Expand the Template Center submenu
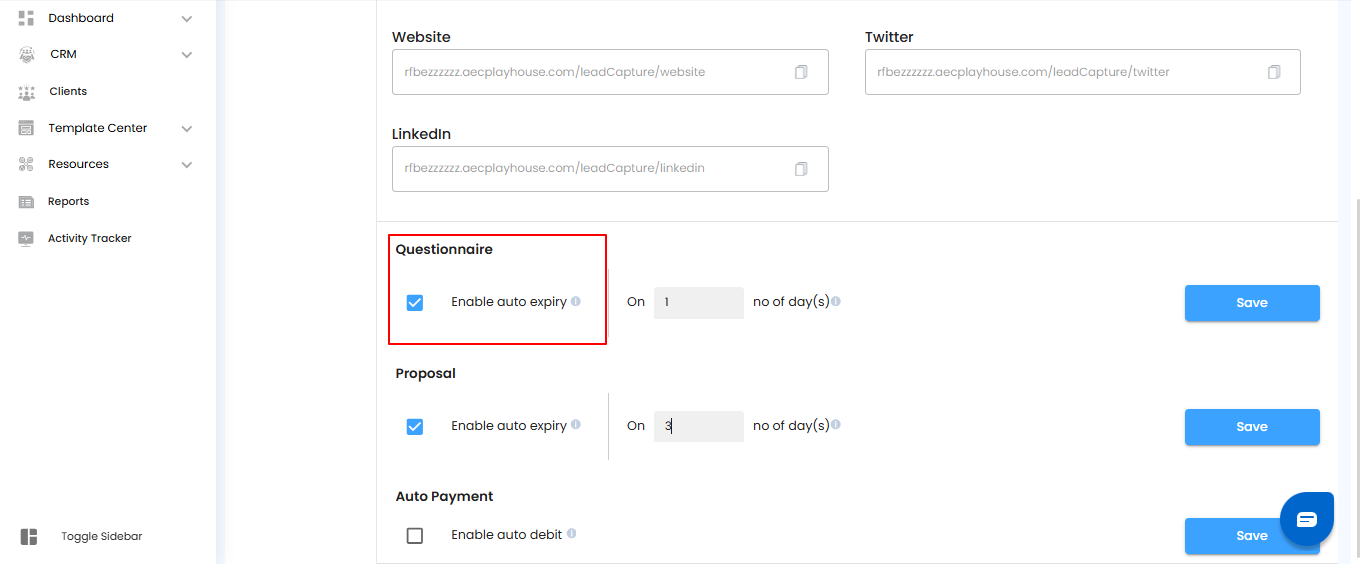This screenshot has width=1364, height=564. [x=187, y=129]
